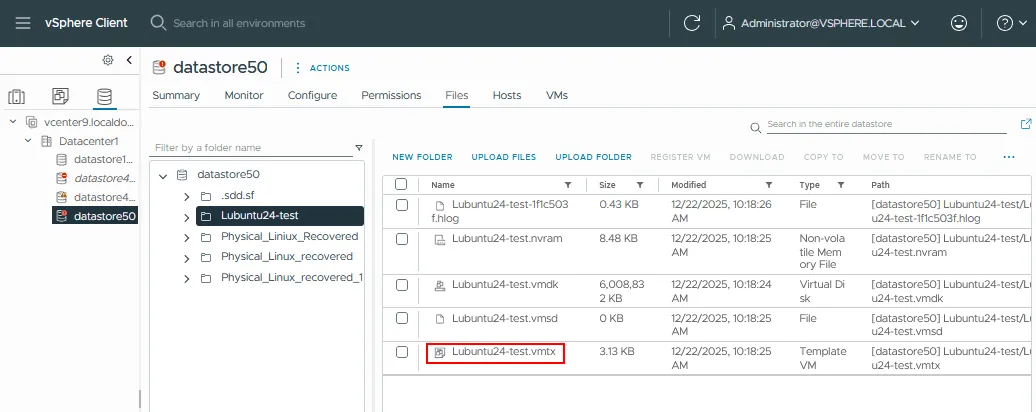Check the Lubuntu24-test.nvram row
Screen dimensions: 1036x412
[402, 239]
